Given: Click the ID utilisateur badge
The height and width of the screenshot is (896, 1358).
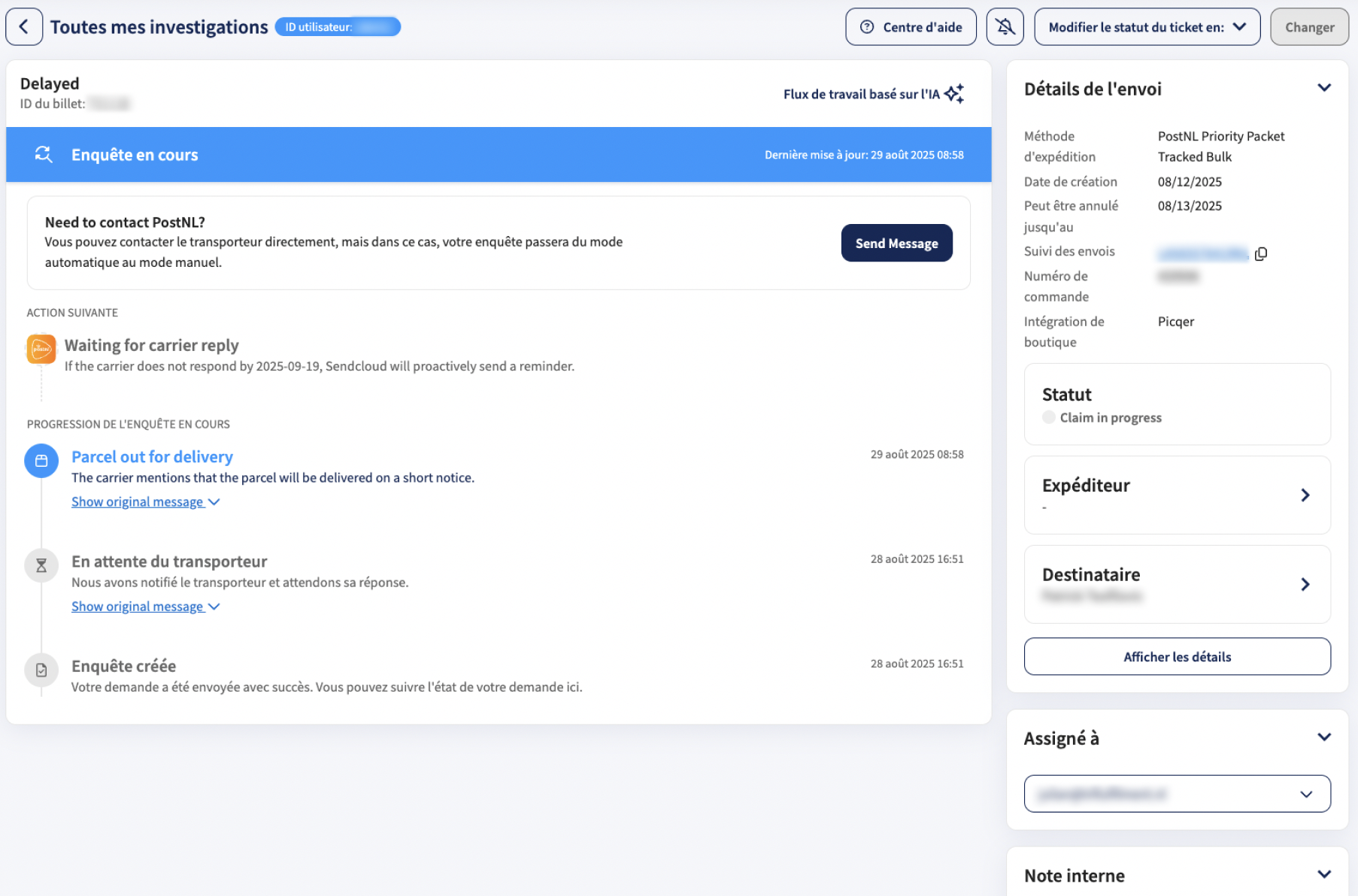Looking at the screenshot, I should pos(338,27).
